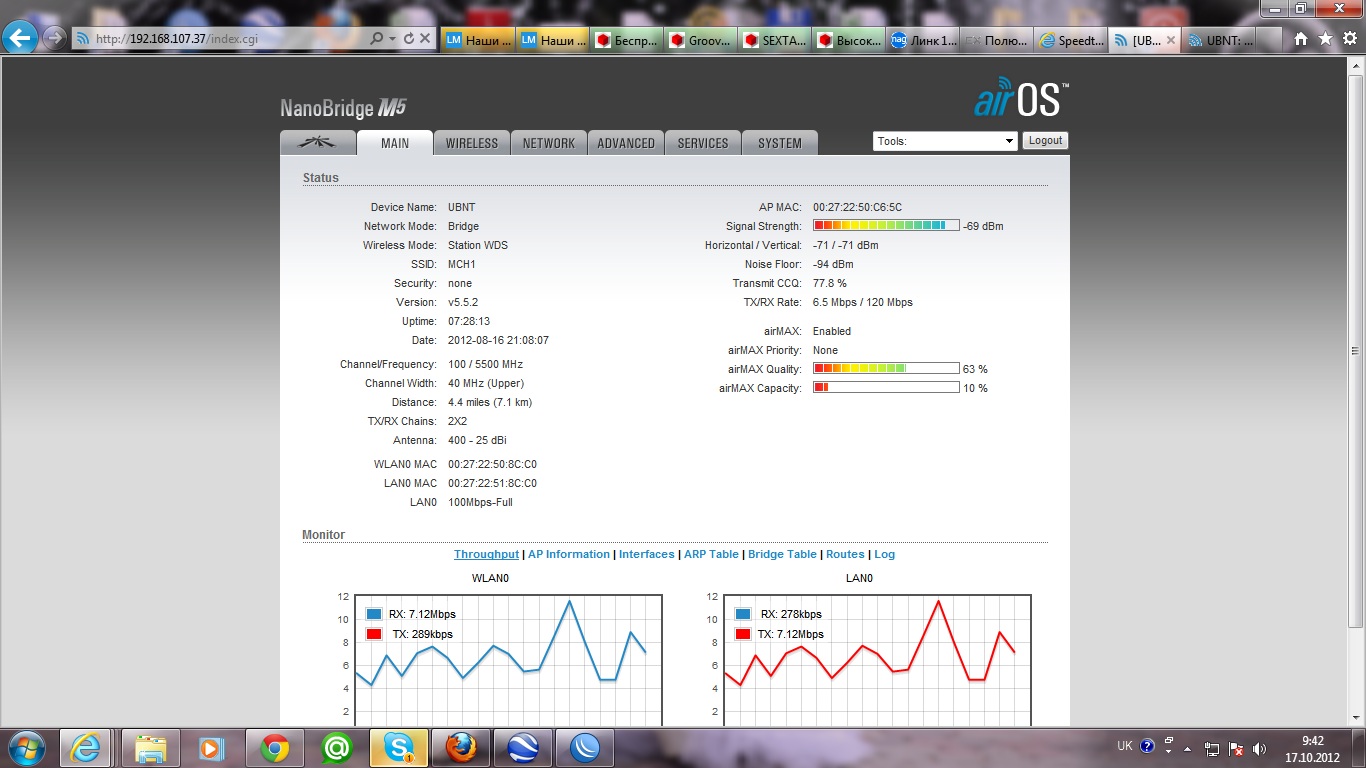
Task: Open Google Earth from taskbar
Action: point(523,747)
